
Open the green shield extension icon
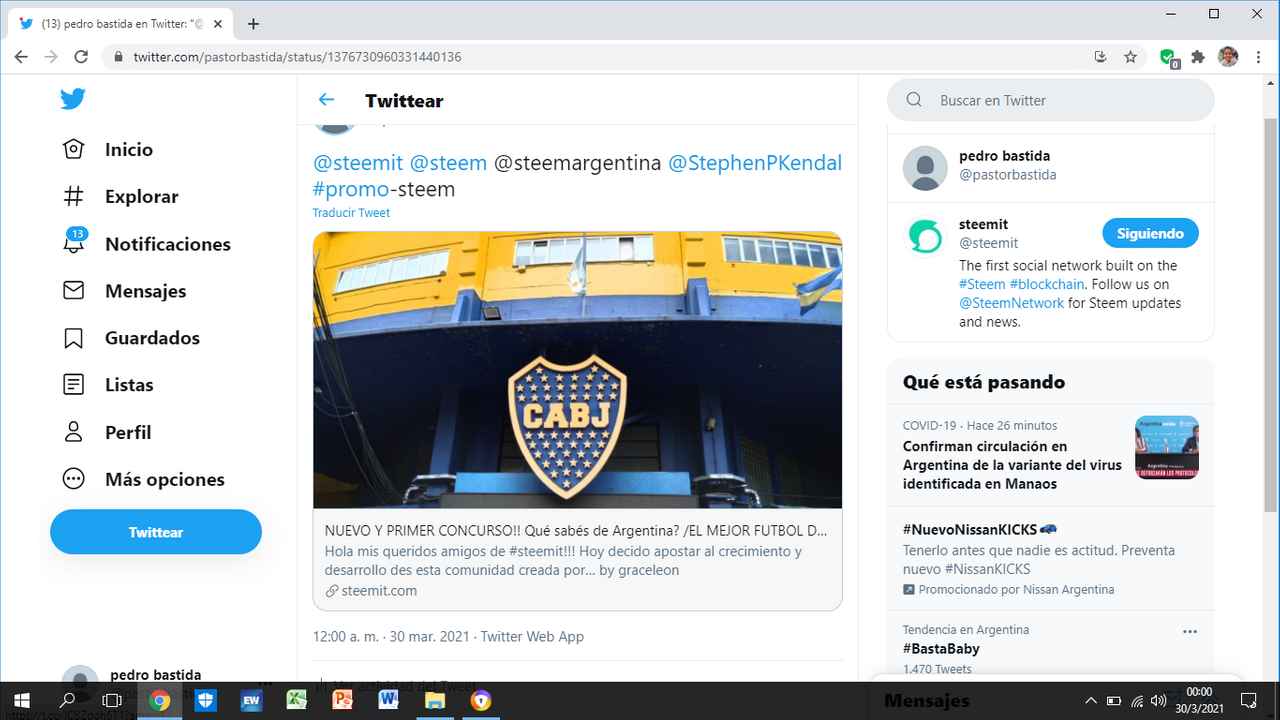pos(1168,58)
